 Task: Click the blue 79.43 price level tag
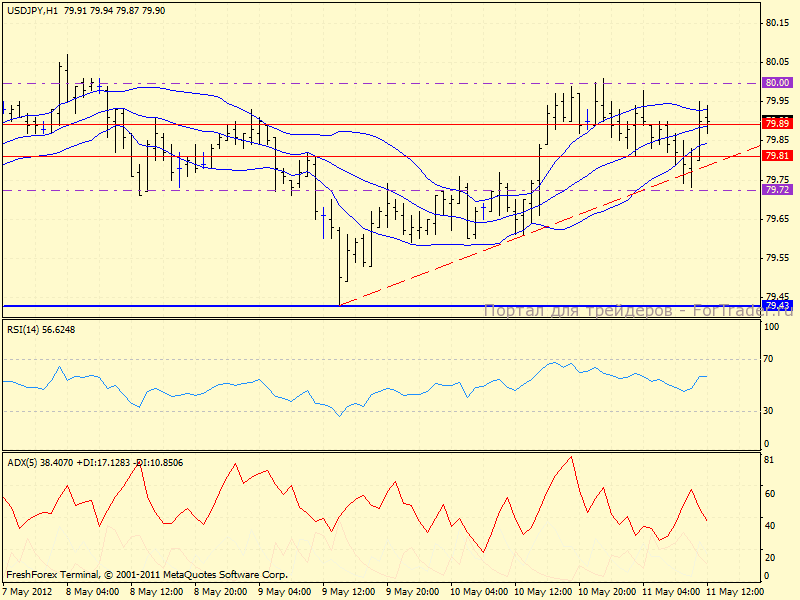(x=776, y=305)
